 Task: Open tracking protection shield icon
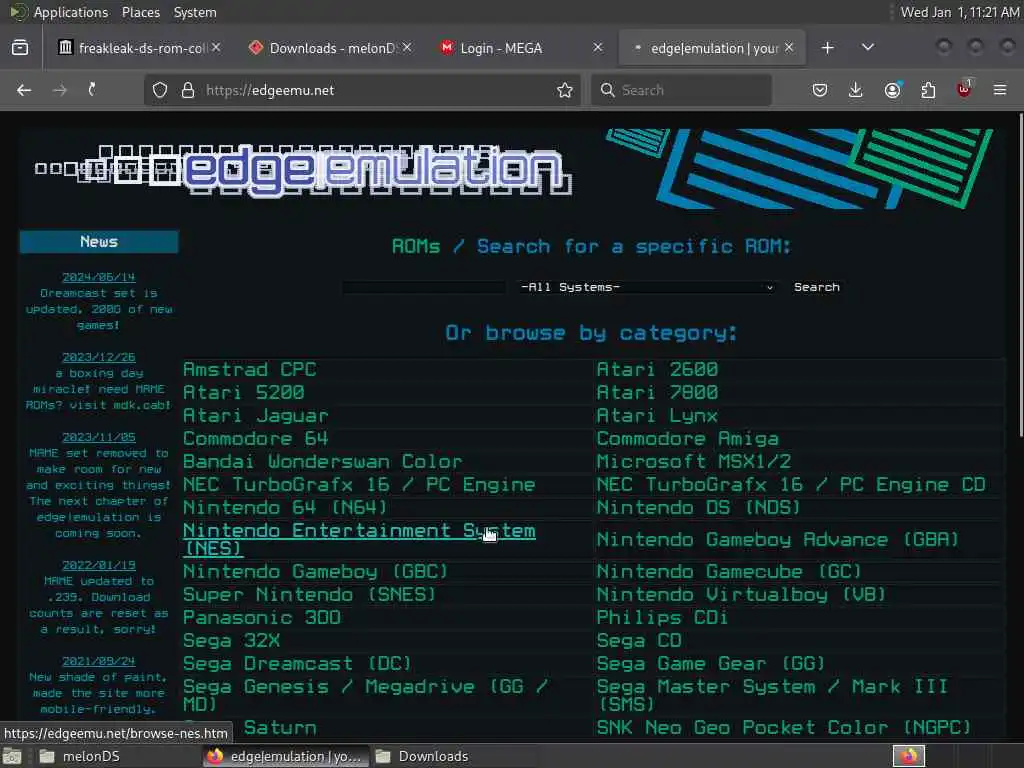pos(160,90)
